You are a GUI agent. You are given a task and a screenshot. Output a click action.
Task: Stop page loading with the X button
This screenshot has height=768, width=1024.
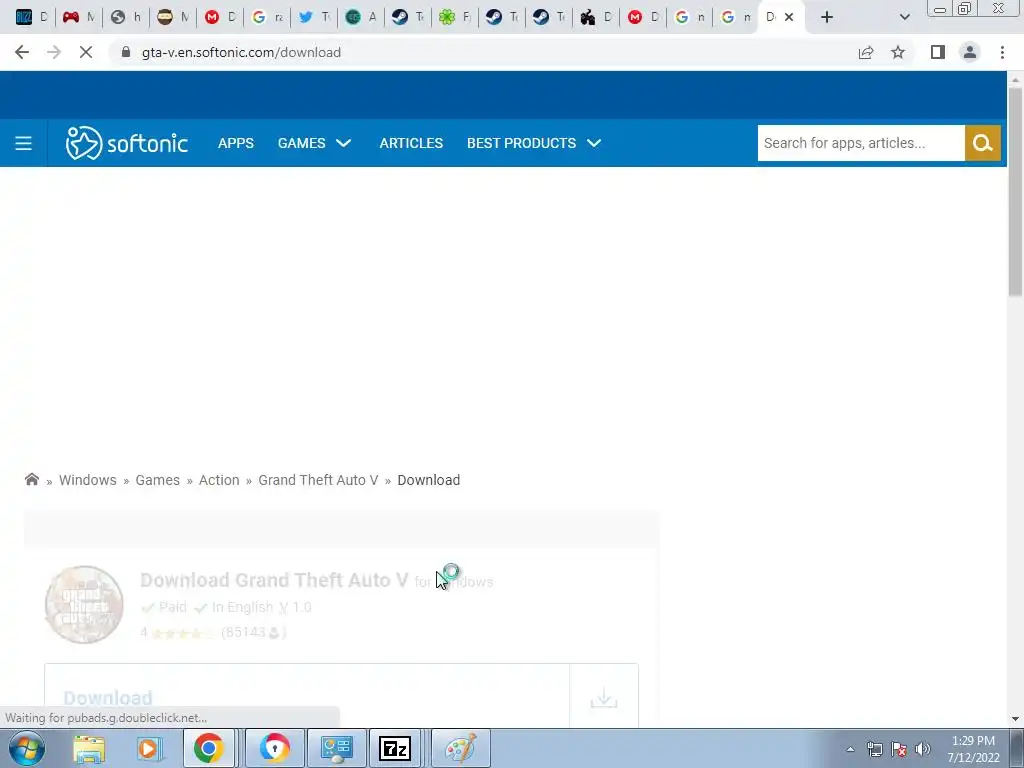coord(86,52)
